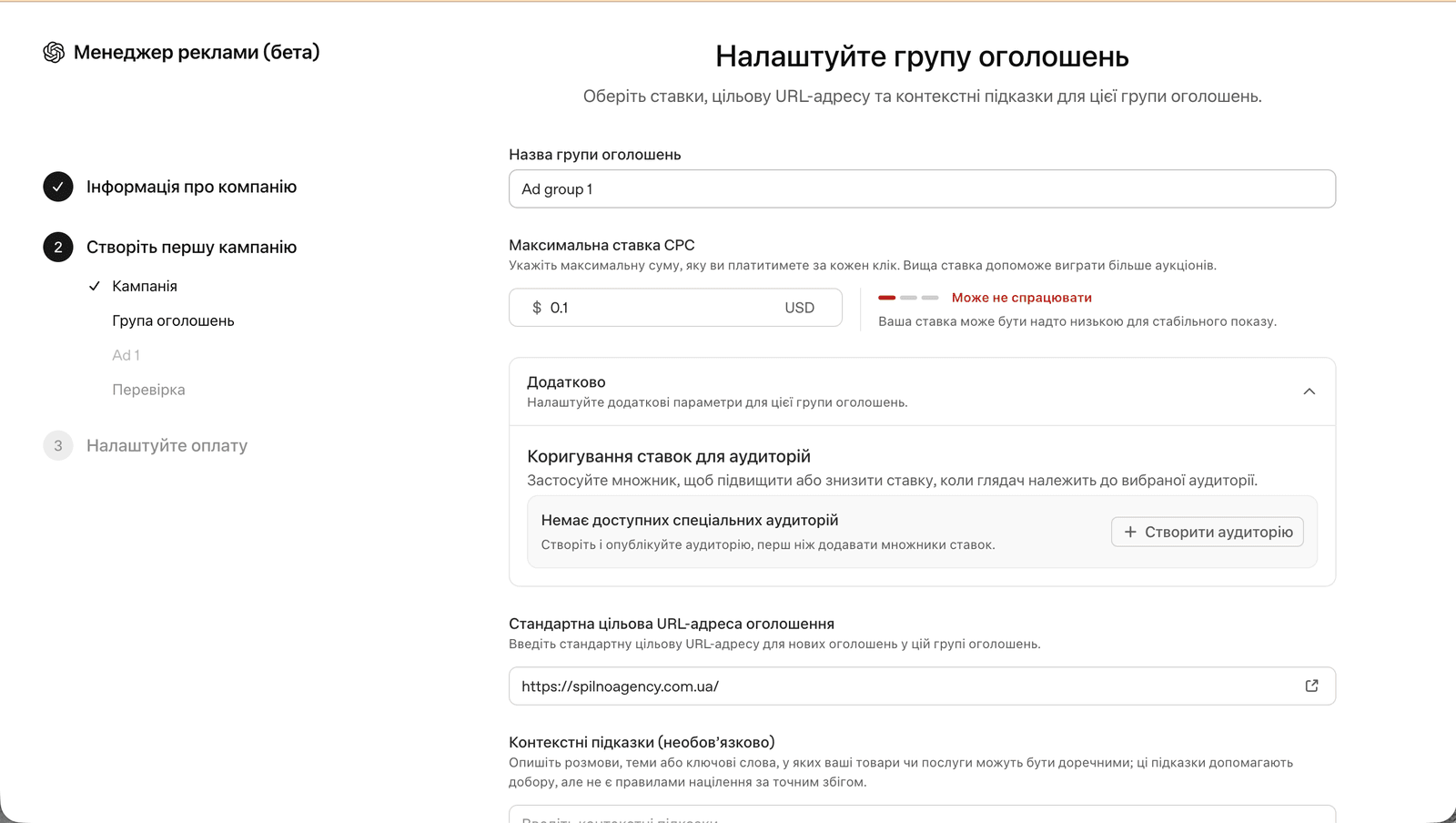Edit the maximum CPC bid value field

(x=675, y=308)
